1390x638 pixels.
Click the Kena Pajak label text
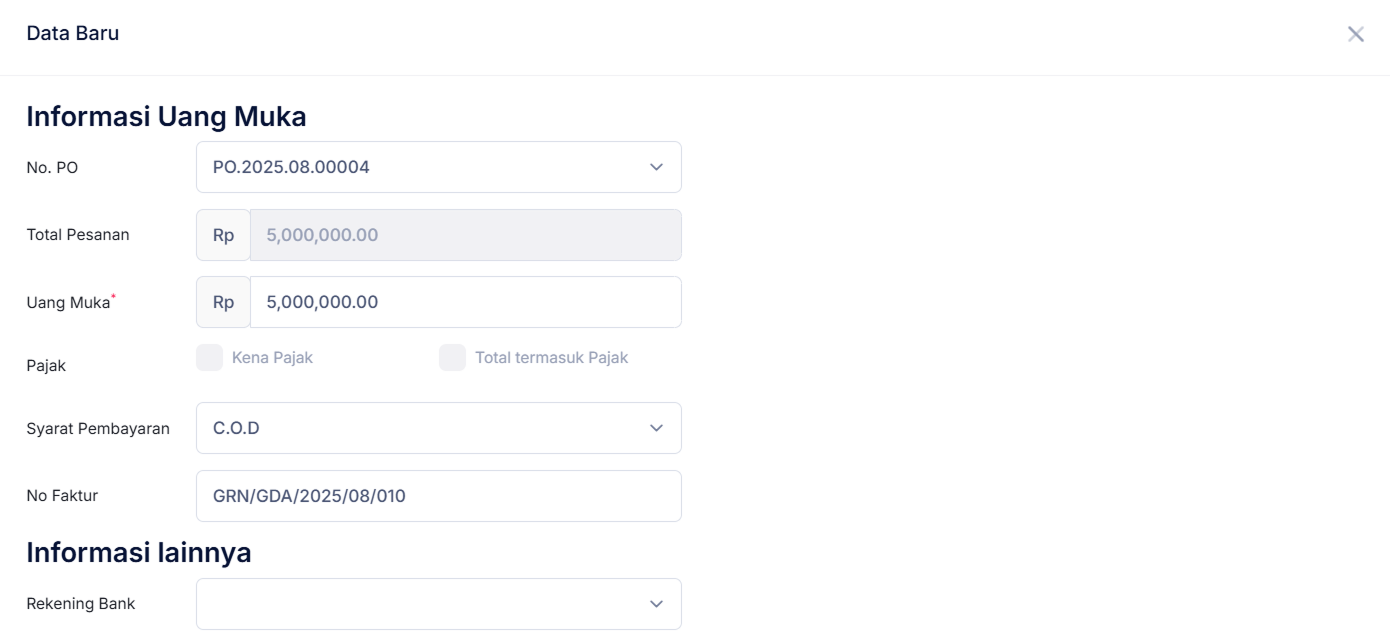272,358
